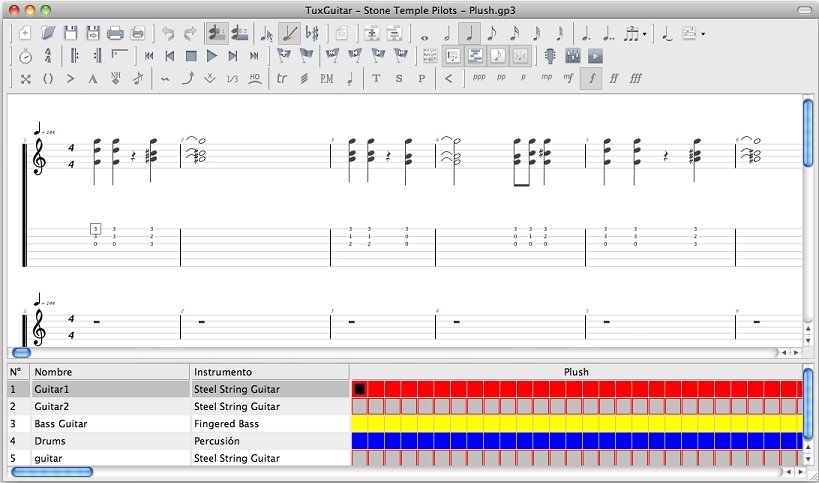
Task: Go to the previous measure
Action: coord(169,56)
